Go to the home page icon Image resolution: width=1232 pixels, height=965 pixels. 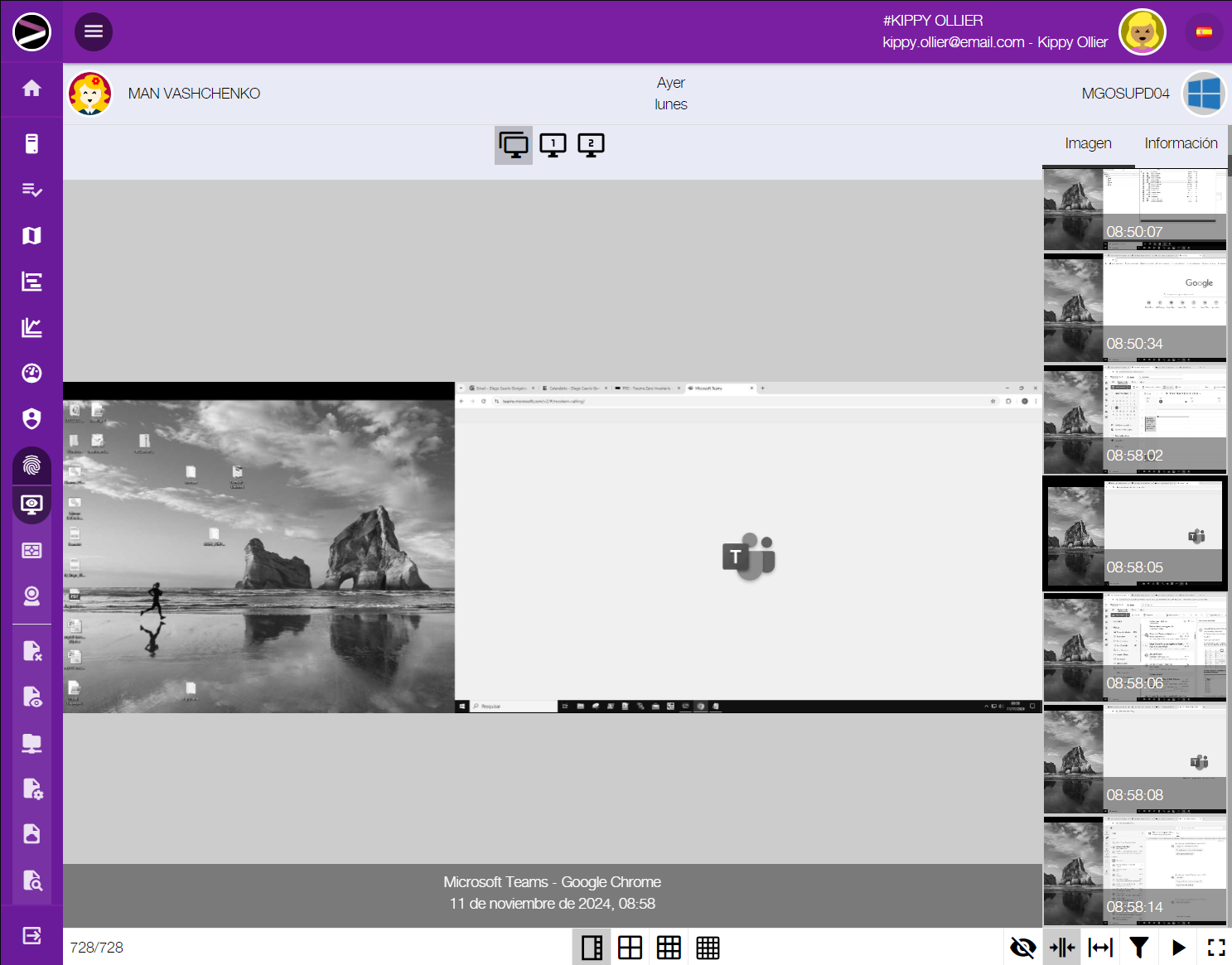point(31,89)
